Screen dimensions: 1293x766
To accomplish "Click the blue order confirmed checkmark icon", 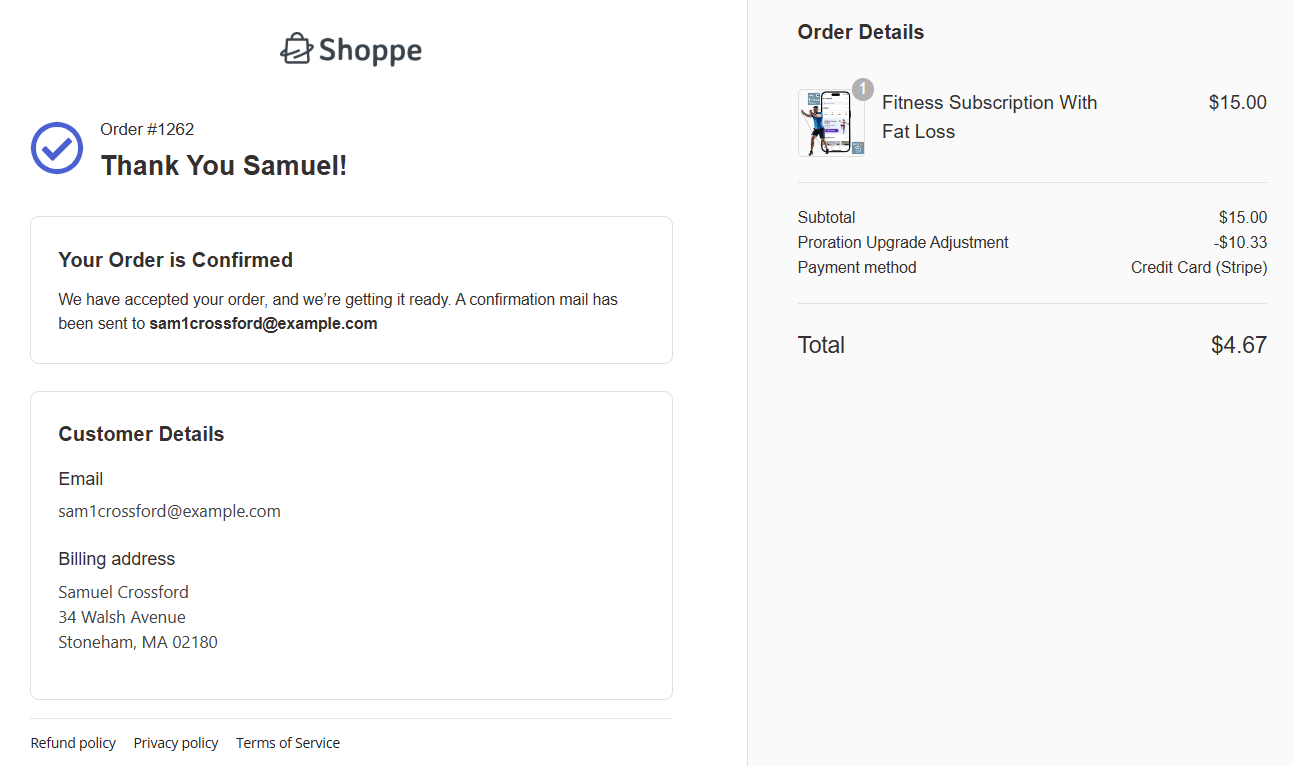I will tap(57, 148).
